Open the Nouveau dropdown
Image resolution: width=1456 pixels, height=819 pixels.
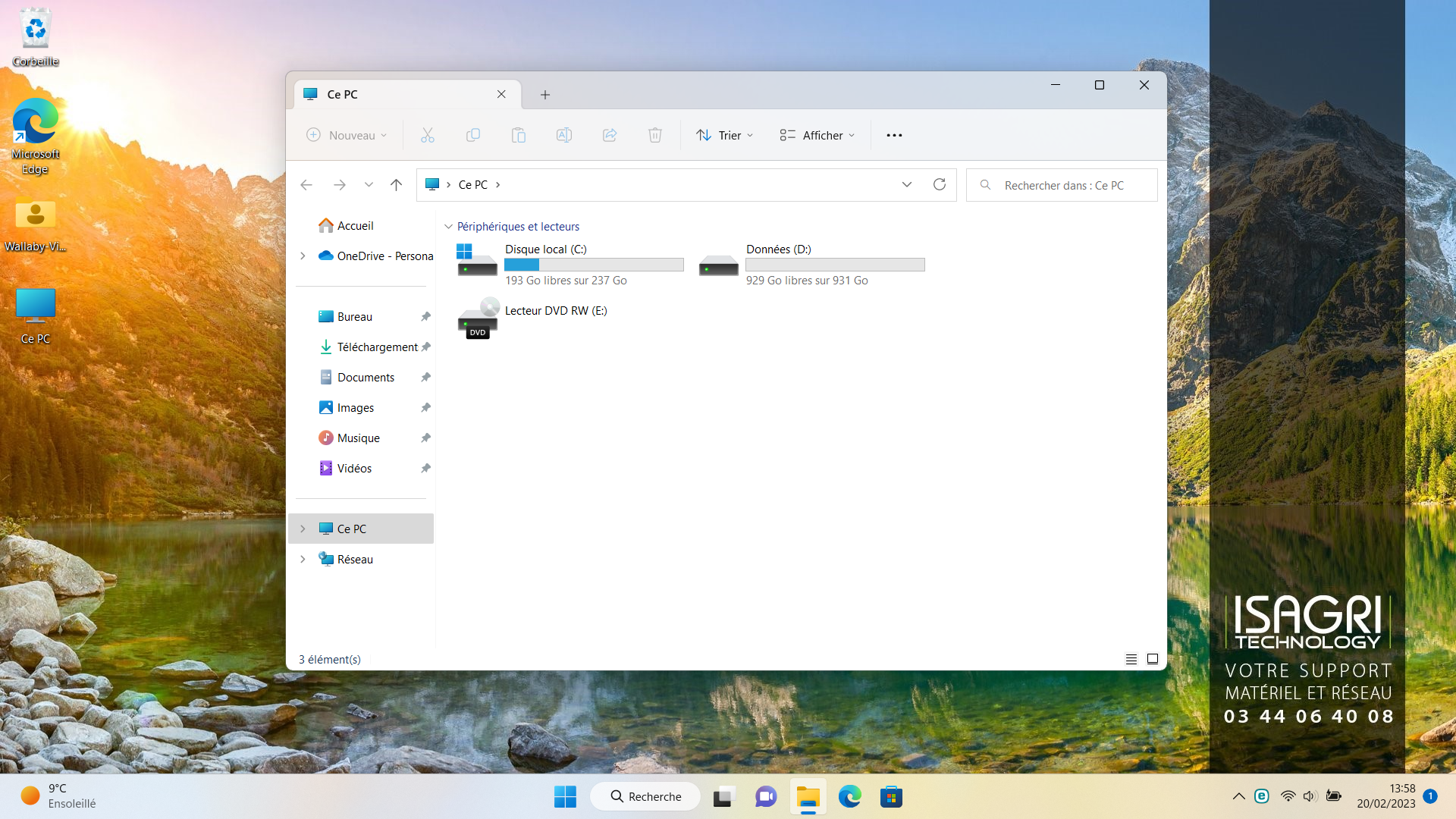tap(347, 135)
